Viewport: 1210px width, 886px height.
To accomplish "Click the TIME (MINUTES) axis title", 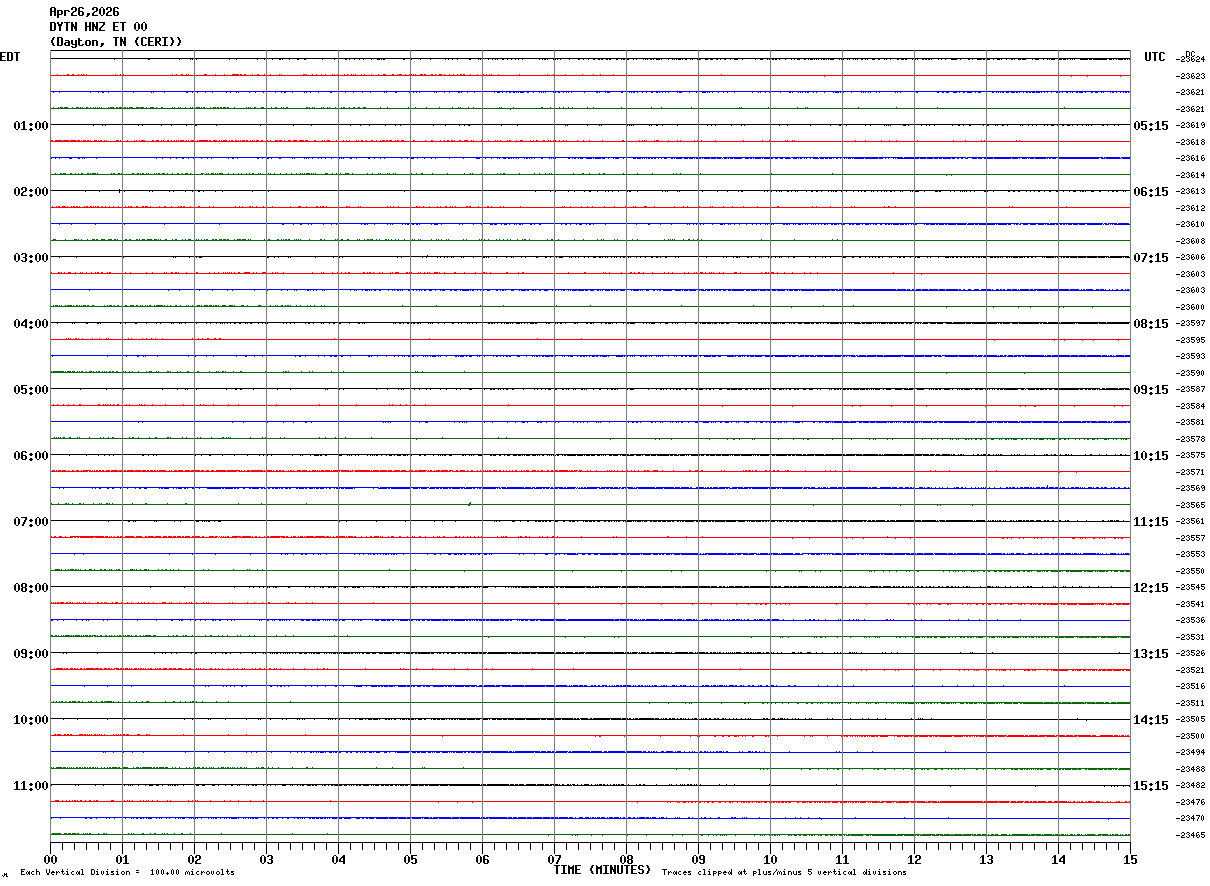I will pyautogui.click(x=602, y=870).
